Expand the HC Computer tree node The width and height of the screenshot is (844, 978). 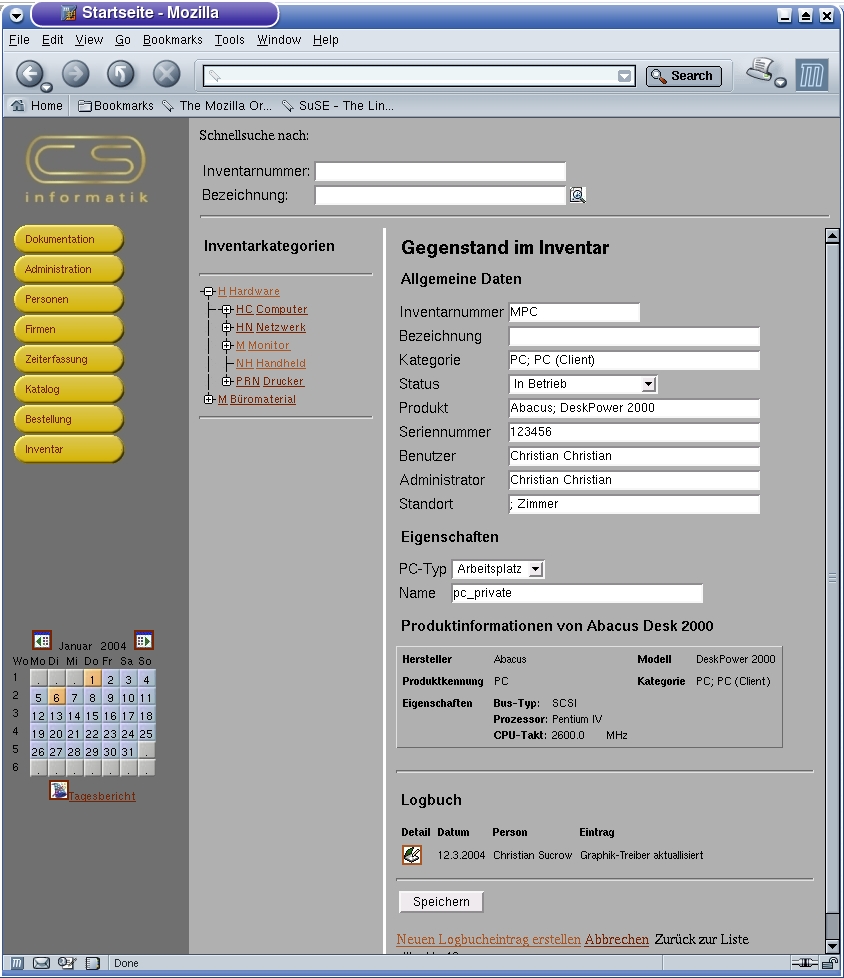(227, 309)
